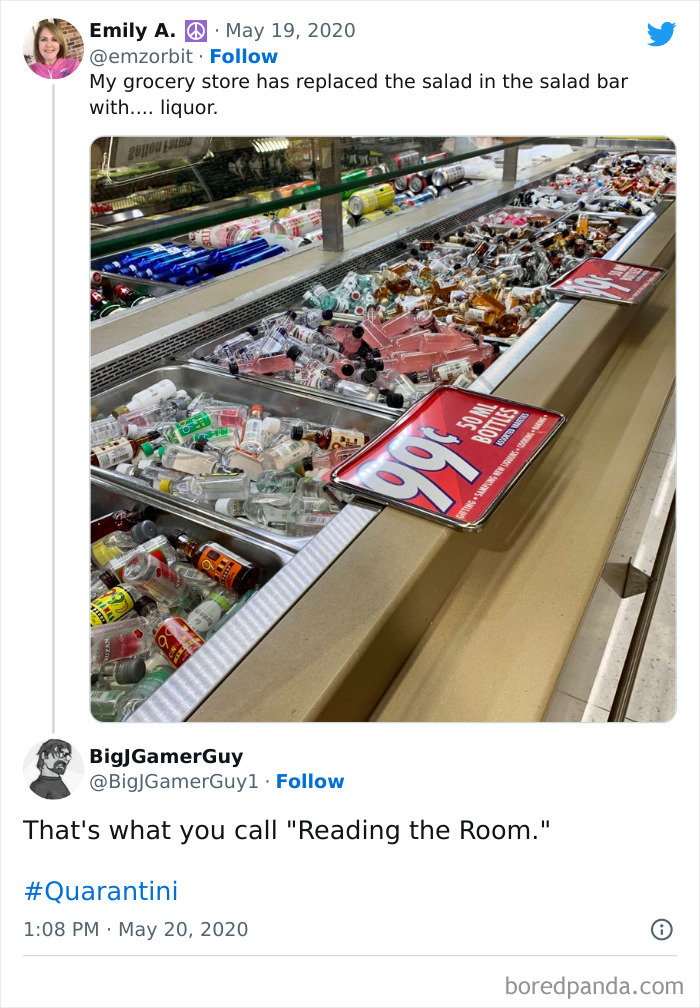The height and width of the screenshot is (1008, 700).
Task: Follow the @BigJGamerGuy1 account
Action: (310, 781)
